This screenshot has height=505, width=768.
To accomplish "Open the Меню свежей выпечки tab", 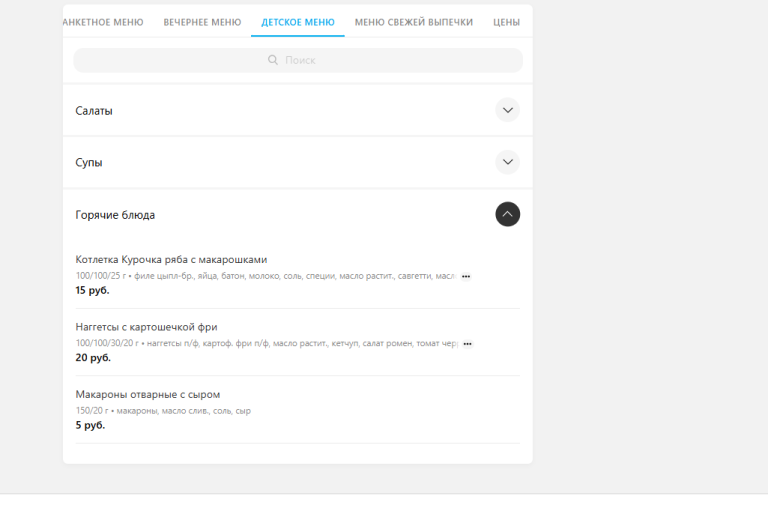I will tap(414, 22).
